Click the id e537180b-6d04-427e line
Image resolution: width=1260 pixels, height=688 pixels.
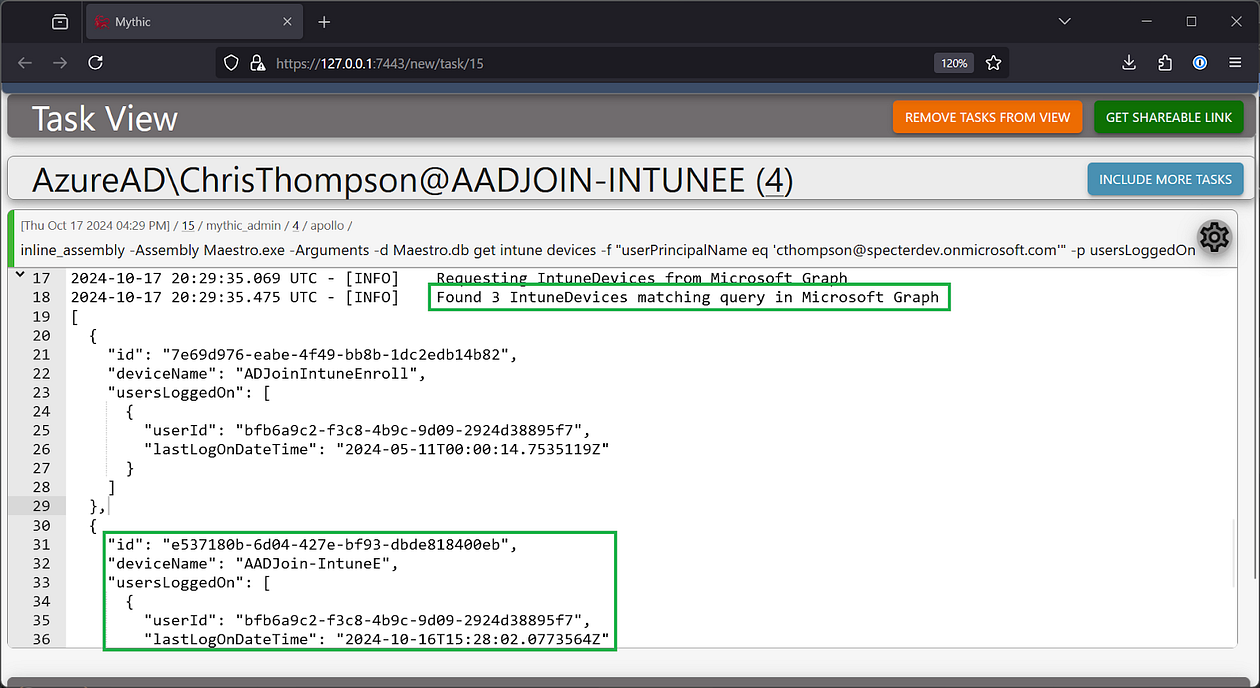click(313, 544)
